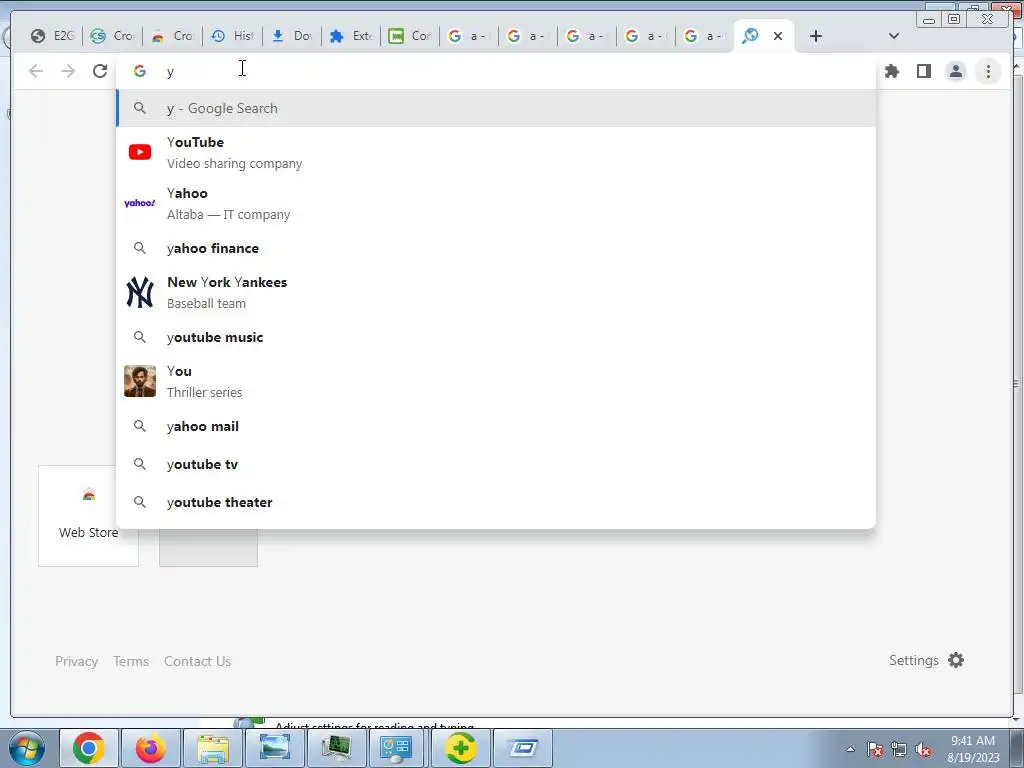The height and width of the screenshot is (768, 1024).
Task: Open the Extensions puzzle icon in toolbar
Action: point(892,71)
